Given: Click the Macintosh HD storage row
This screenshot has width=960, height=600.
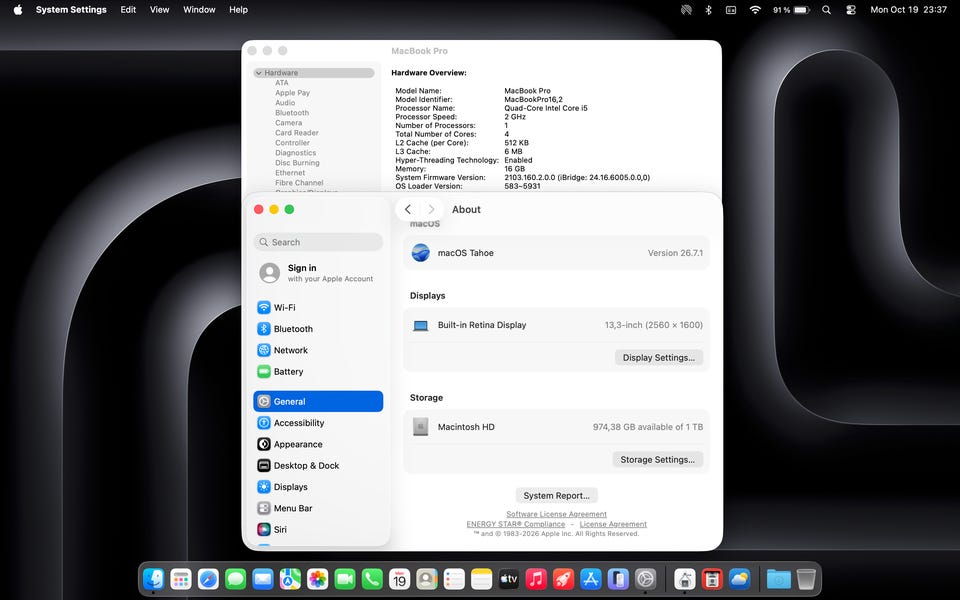Looking at the screenshot, I should pyautogui.click(x=557, y=427).
